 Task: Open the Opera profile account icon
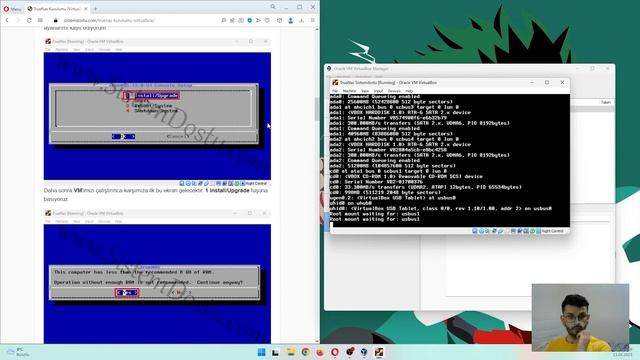click(291, 20)
